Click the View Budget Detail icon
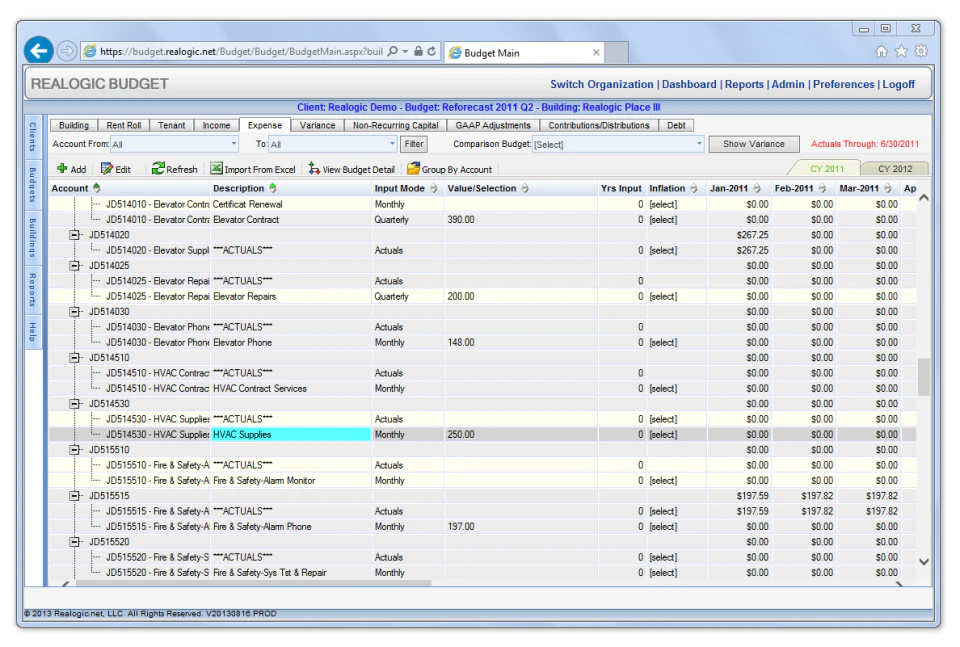Viewport: 960px width, 647px height. point(314,168)
